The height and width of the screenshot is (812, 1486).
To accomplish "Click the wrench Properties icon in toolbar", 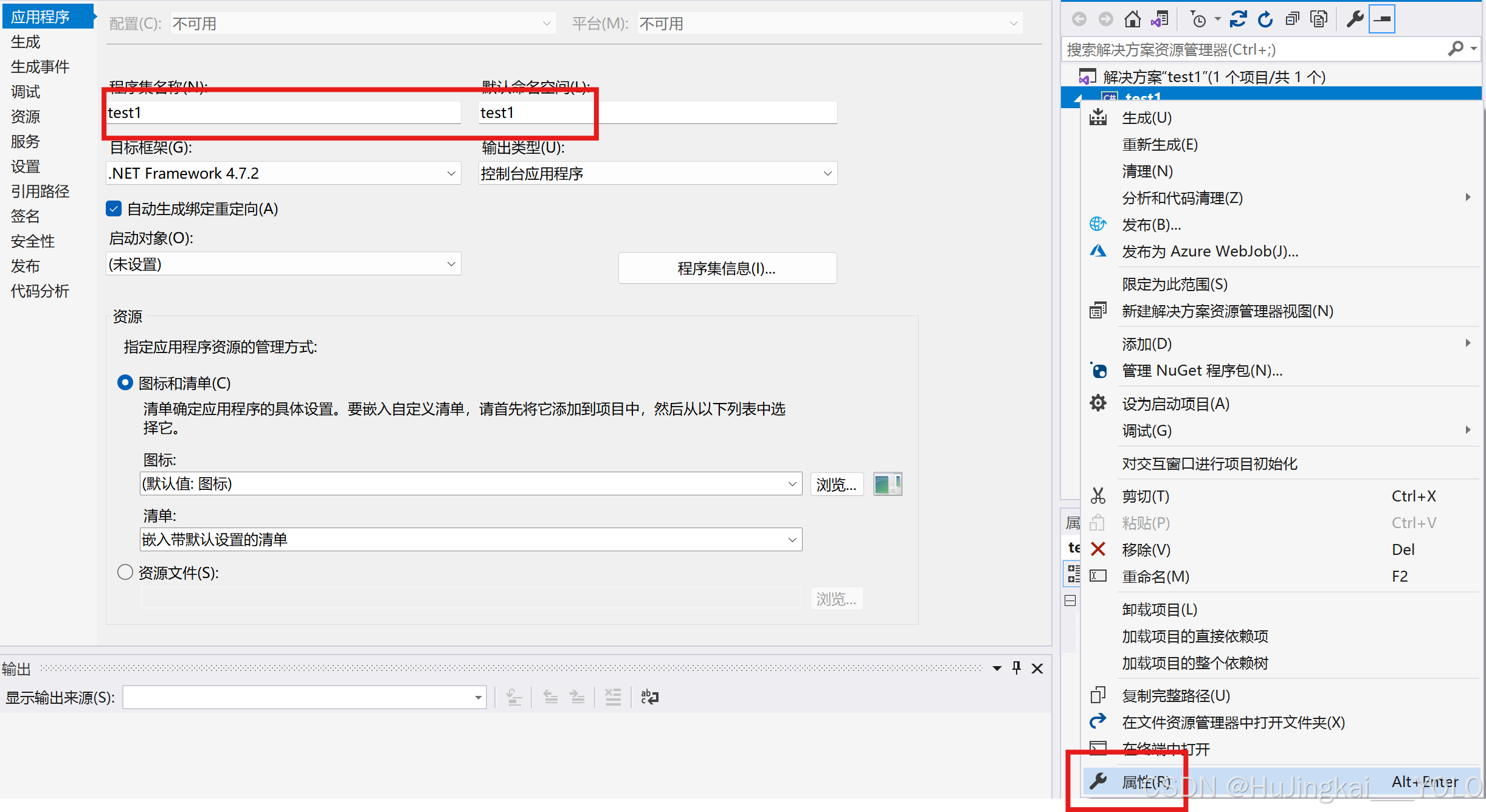I will 1355,19.
